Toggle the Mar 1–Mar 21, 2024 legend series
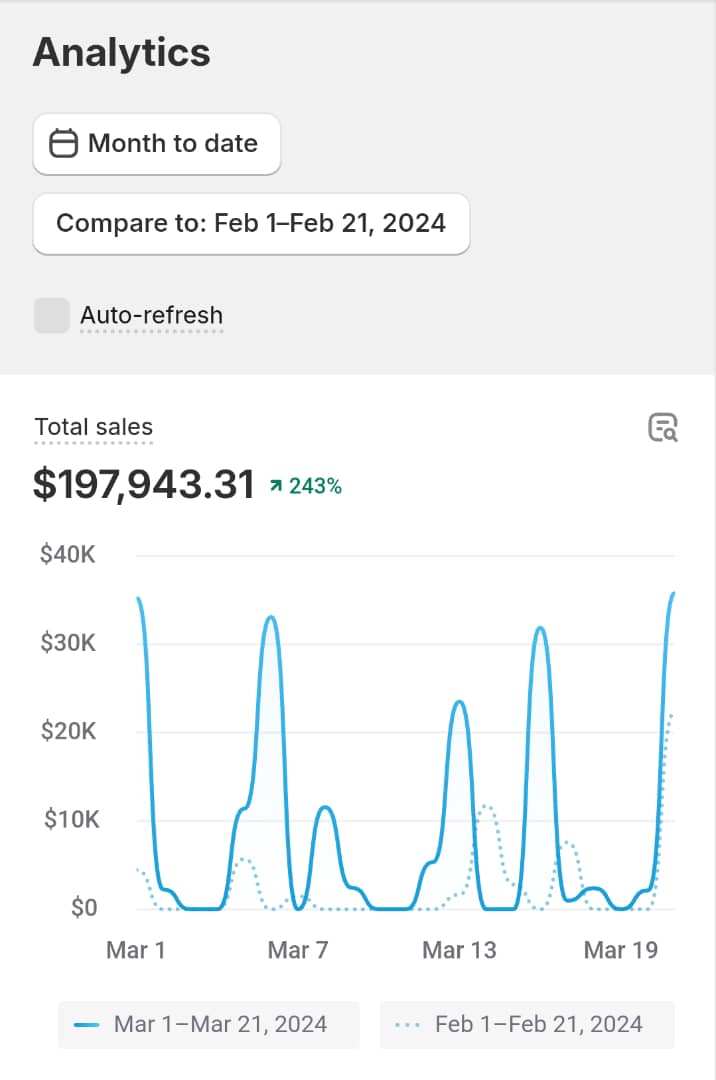 tap(208, 1024)
